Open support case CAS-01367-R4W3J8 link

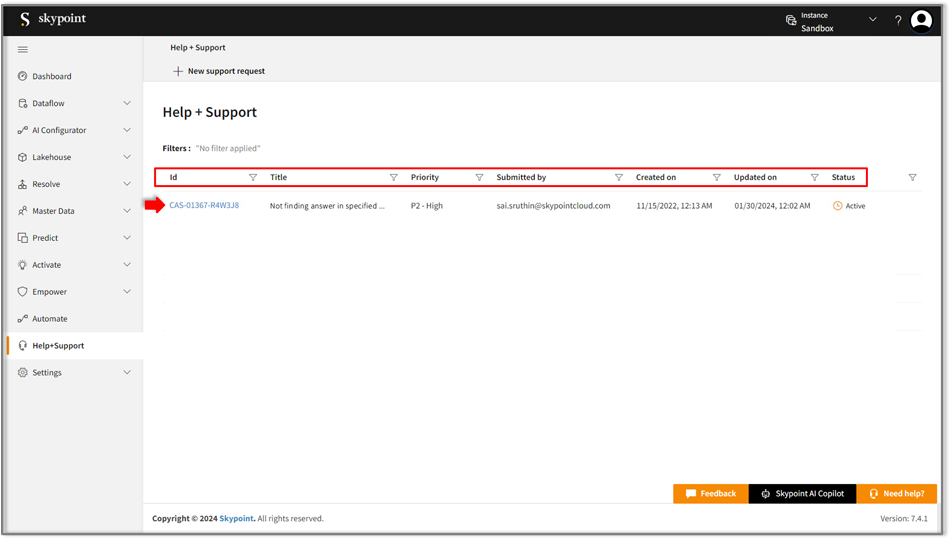click(x=204, y=206)
